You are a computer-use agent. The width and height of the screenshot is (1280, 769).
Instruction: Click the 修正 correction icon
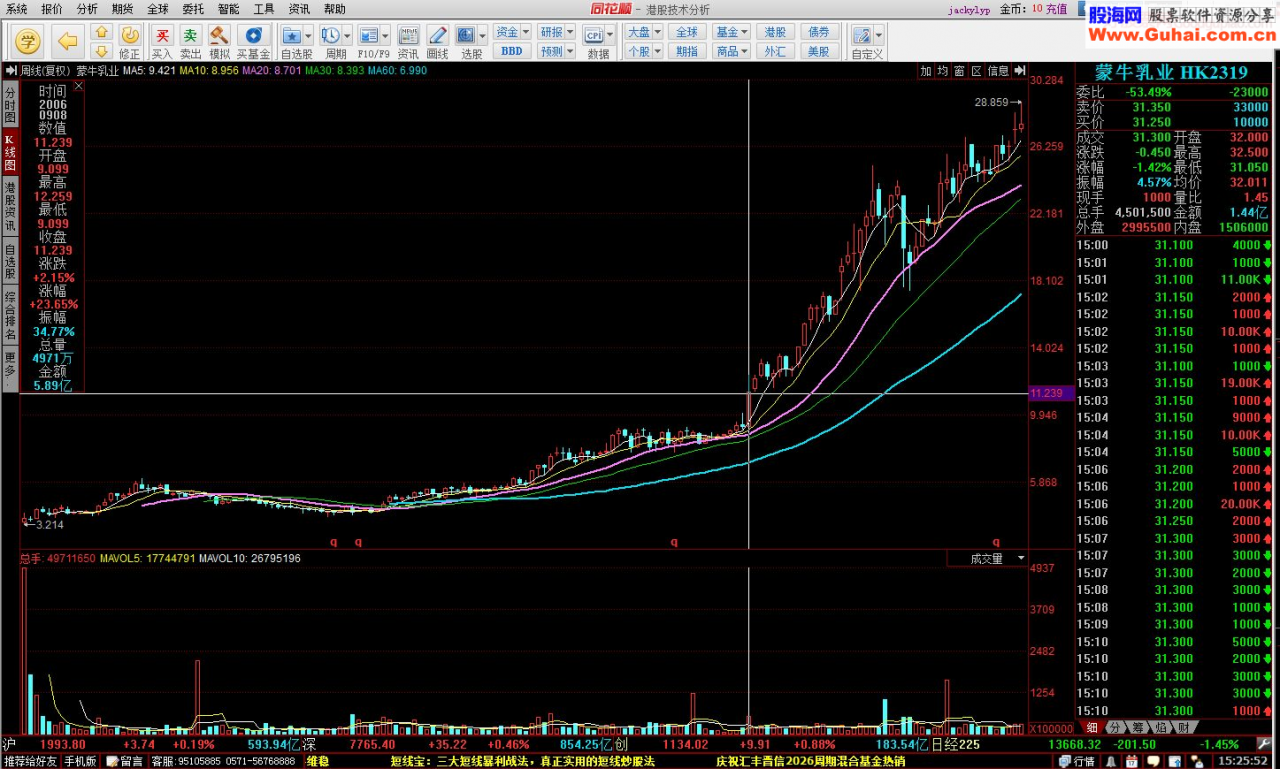click(x=130, y=35)
